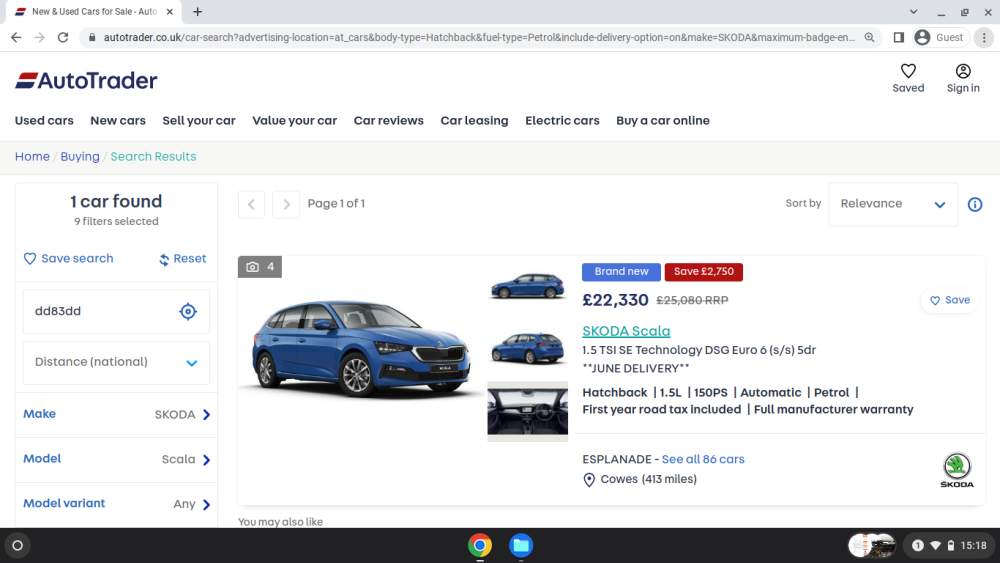Click the photo count camera badge
Image resolution: width=1000 pixels, height=563 pixels.
pos(260,267)
